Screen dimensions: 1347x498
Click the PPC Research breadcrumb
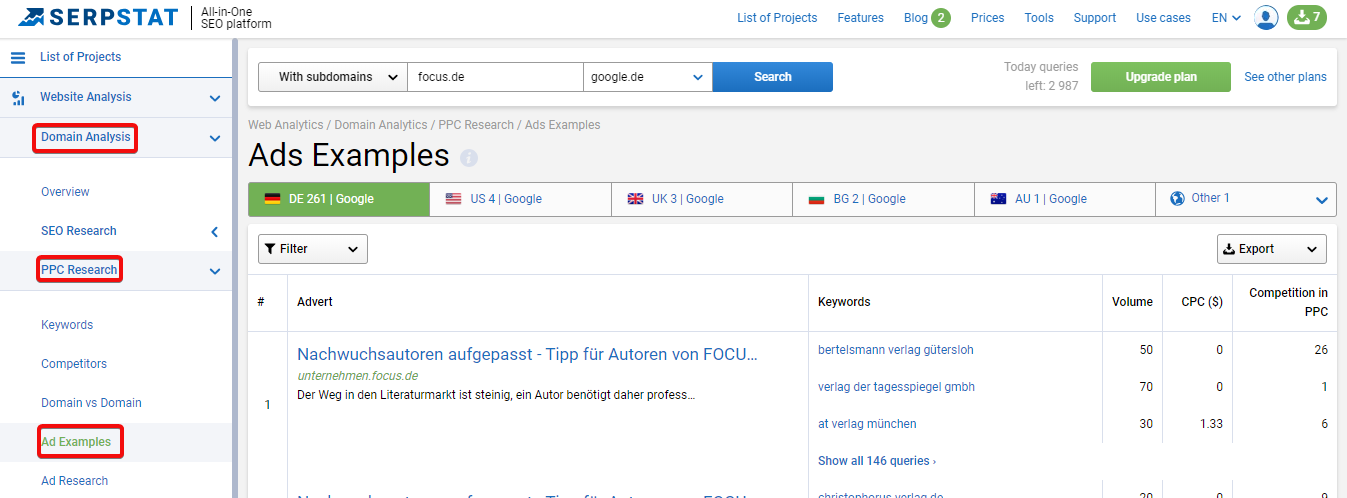click(x=476, y=125)
